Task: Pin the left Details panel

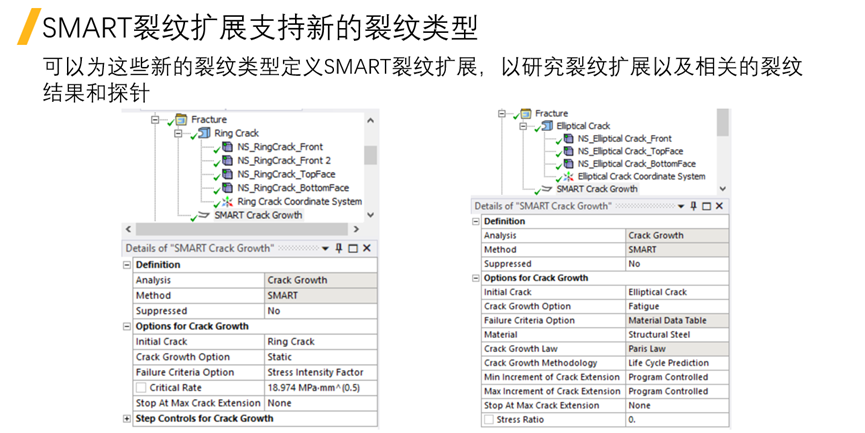Action: 339,248
